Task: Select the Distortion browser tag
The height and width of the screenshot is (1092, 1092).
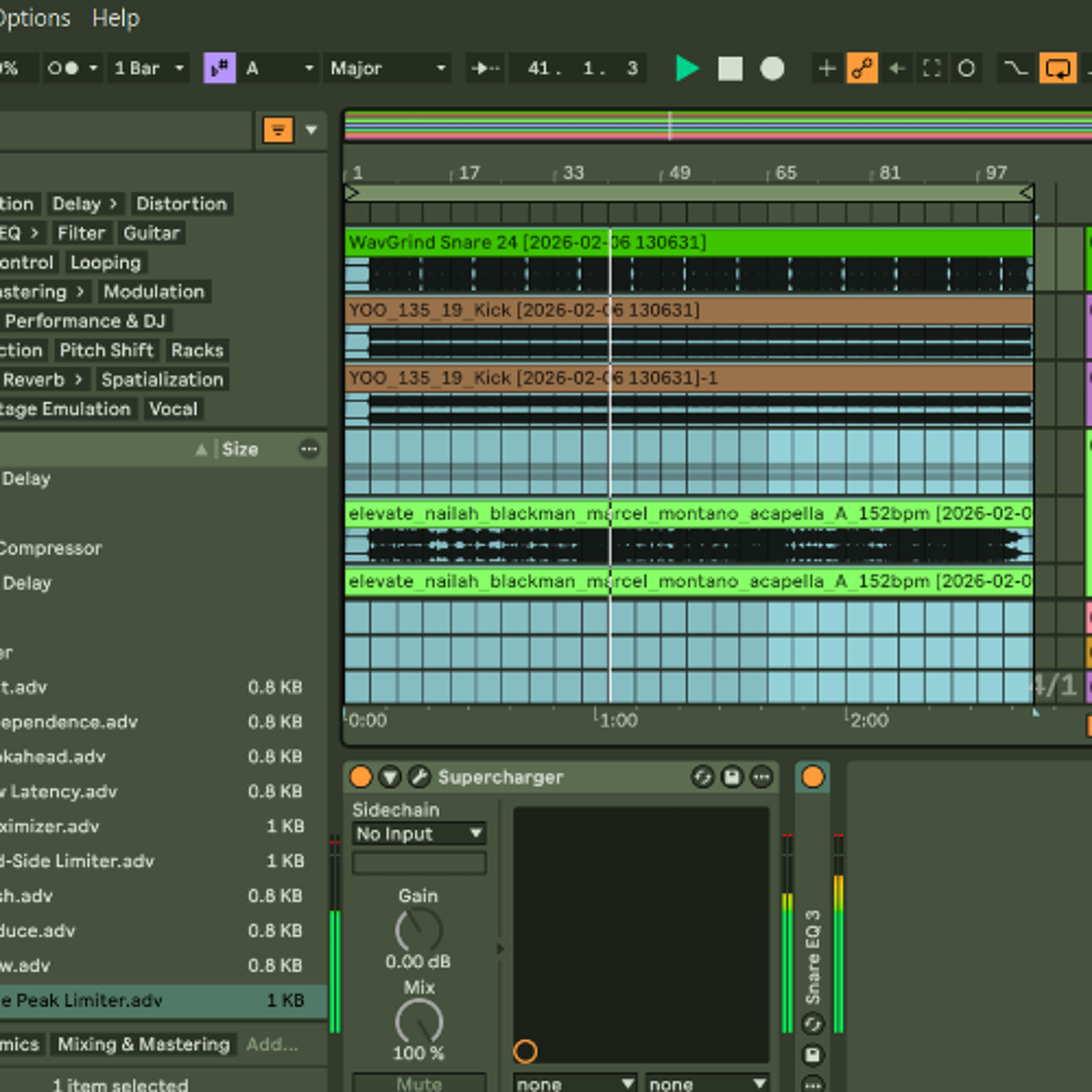Action: [181, 203]
